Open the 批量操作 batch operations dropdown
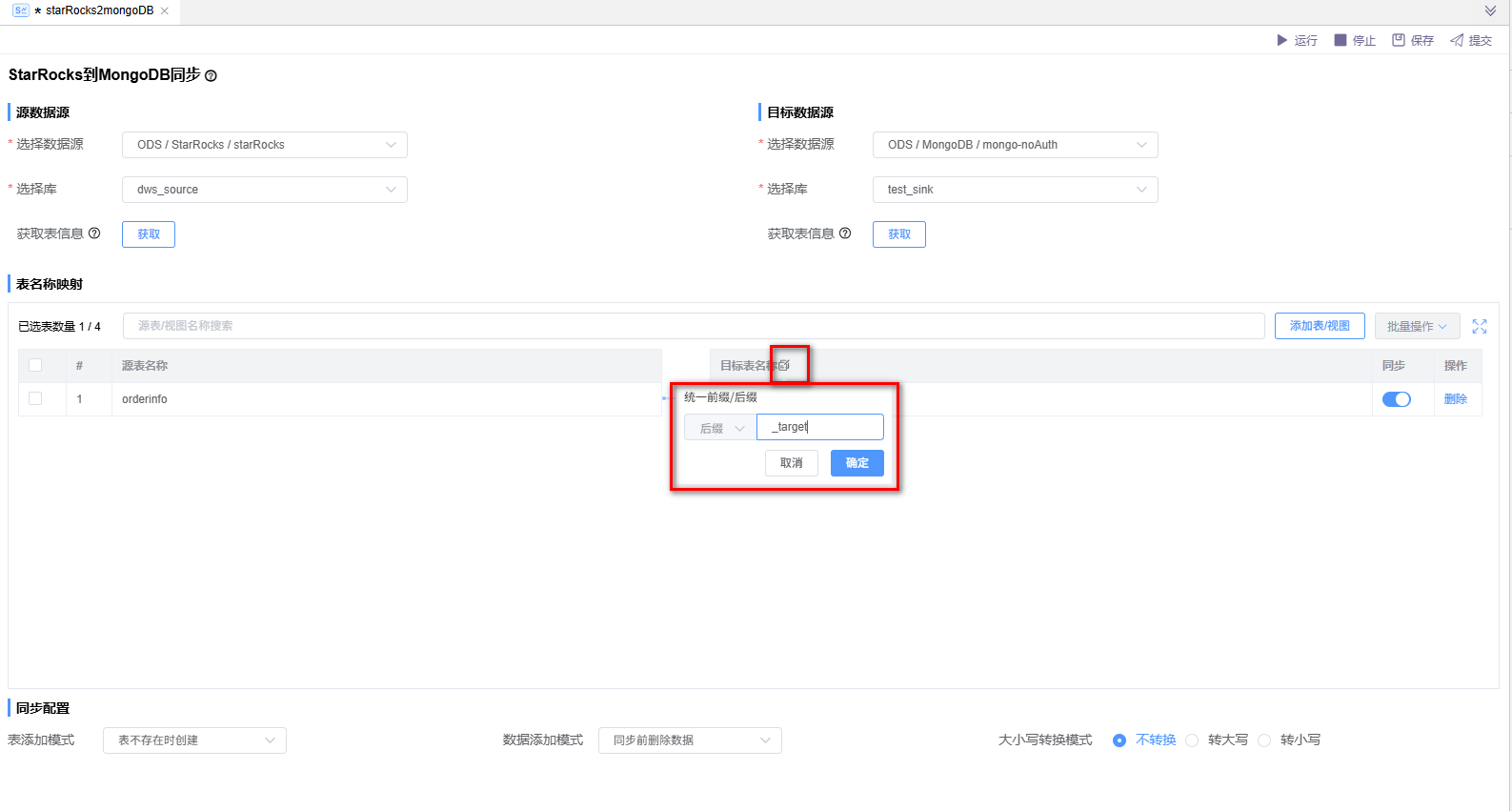 [x=1416, y=326]
